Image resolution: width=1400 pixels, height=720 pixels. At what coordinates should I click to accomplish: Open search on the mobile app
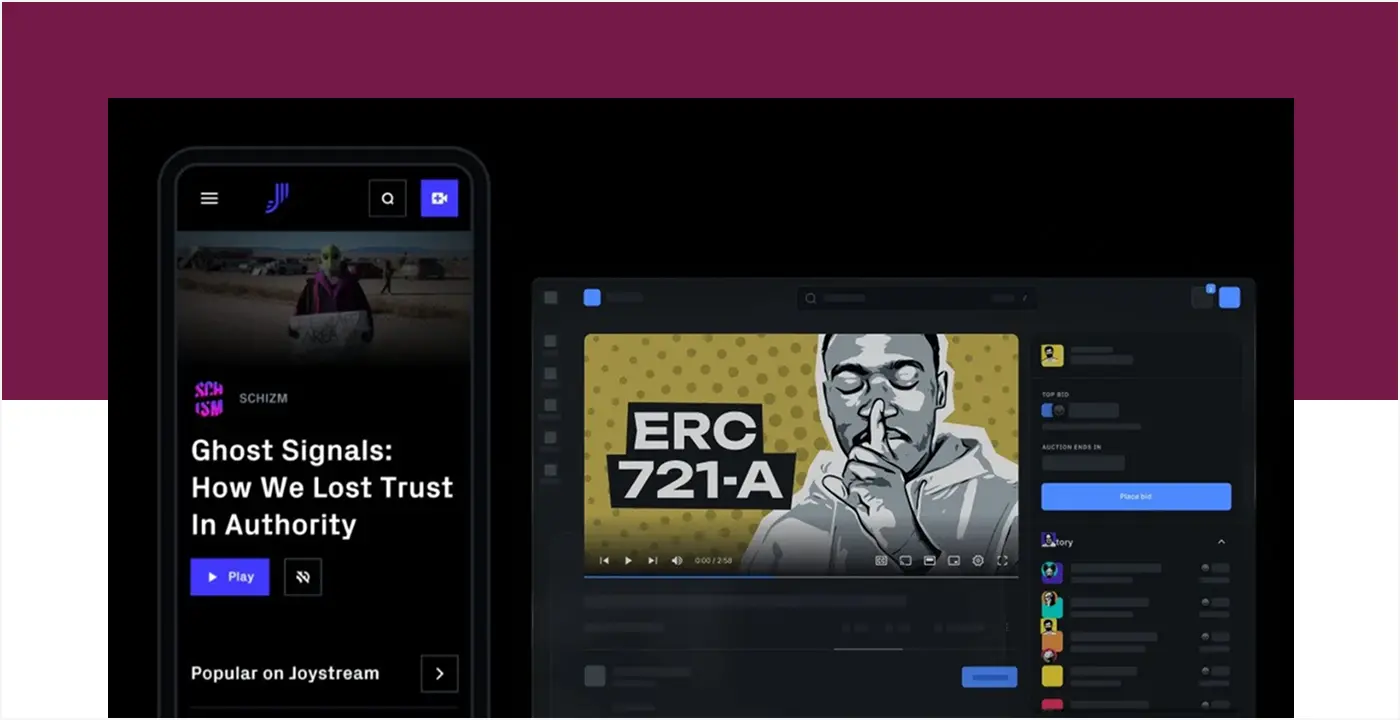click(388, 198)
